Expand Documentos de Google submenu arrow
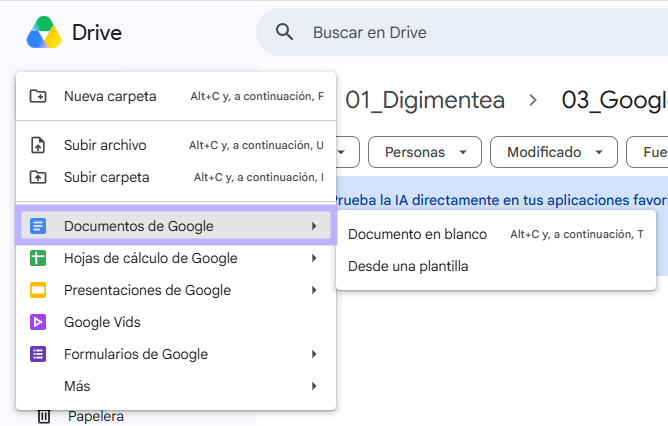This screenshot has height=426, width=668. pyautogui.click(x=314, y=226)
